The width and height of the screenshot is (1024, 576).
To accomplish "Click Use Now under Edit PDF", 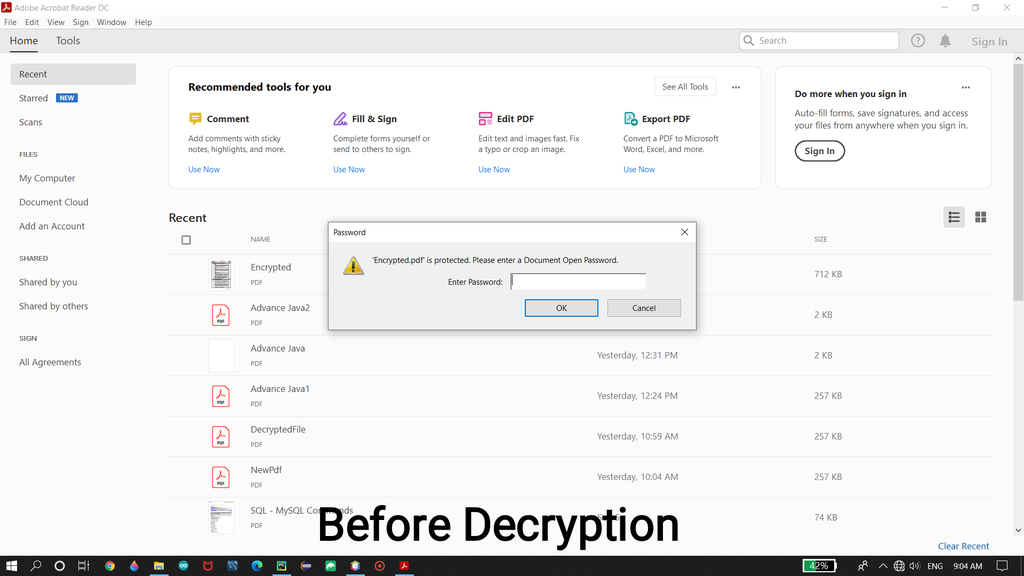I will tap(494, 169).
